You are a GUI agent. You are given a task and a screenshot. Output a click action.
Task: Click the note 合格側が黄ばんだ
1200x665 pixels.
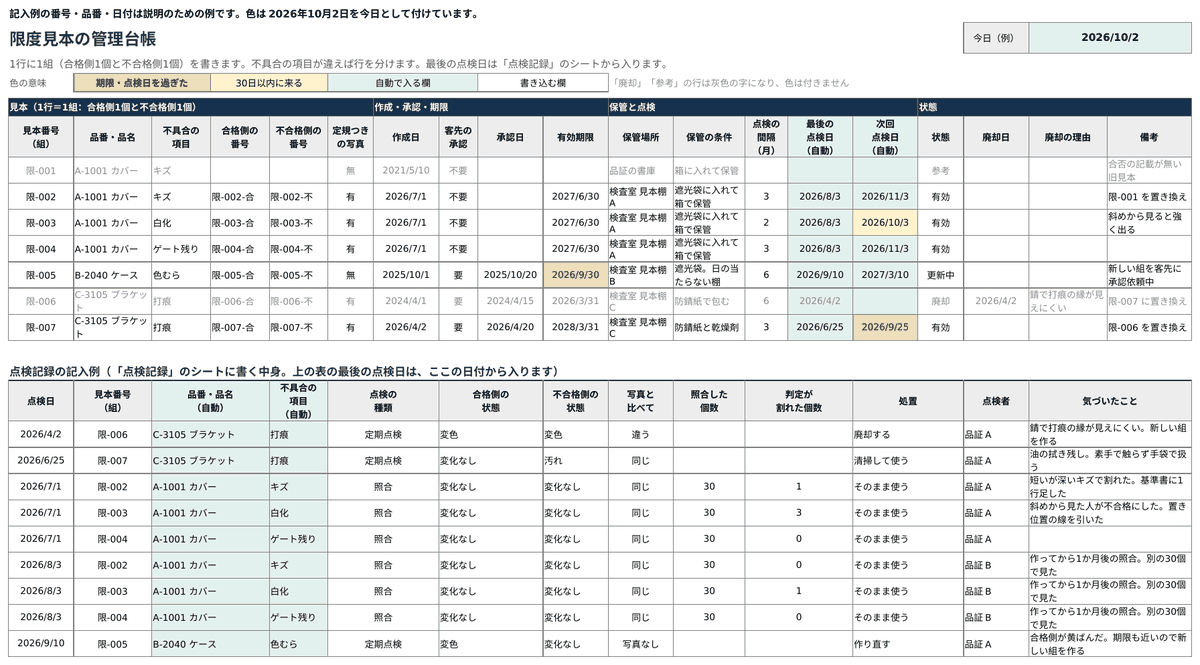(x=1110, y=643)
